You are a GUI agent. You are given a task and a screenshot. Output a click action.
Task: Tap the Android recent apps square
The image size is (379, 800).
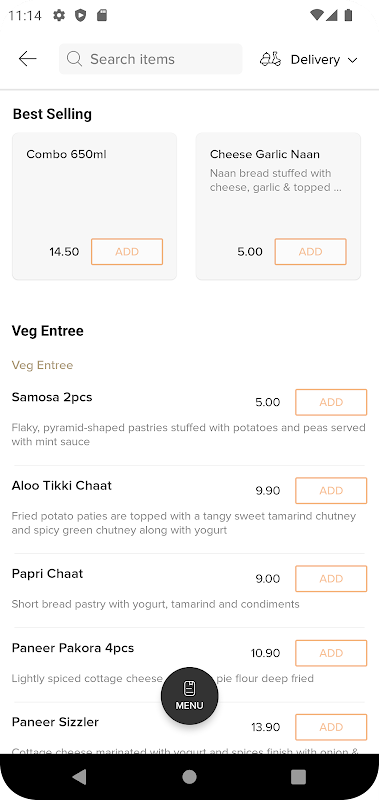pyautogui.click(x=298, y=777)
